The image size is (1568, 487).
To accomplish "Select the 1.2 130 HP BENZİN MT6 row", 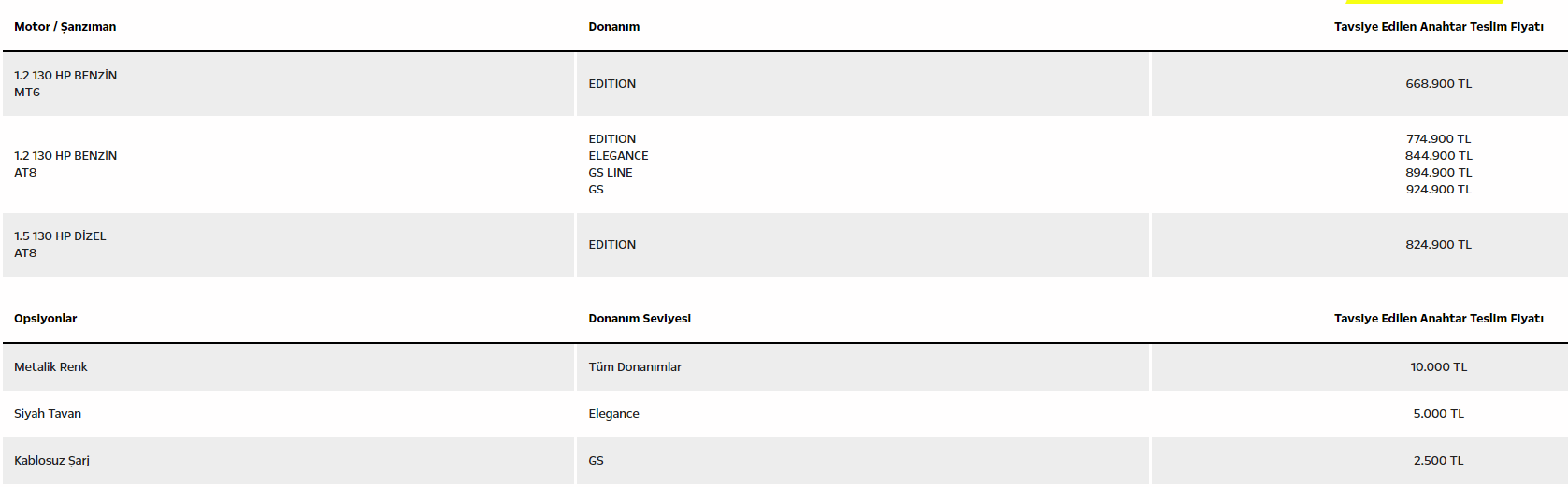I will click(784, 84).
